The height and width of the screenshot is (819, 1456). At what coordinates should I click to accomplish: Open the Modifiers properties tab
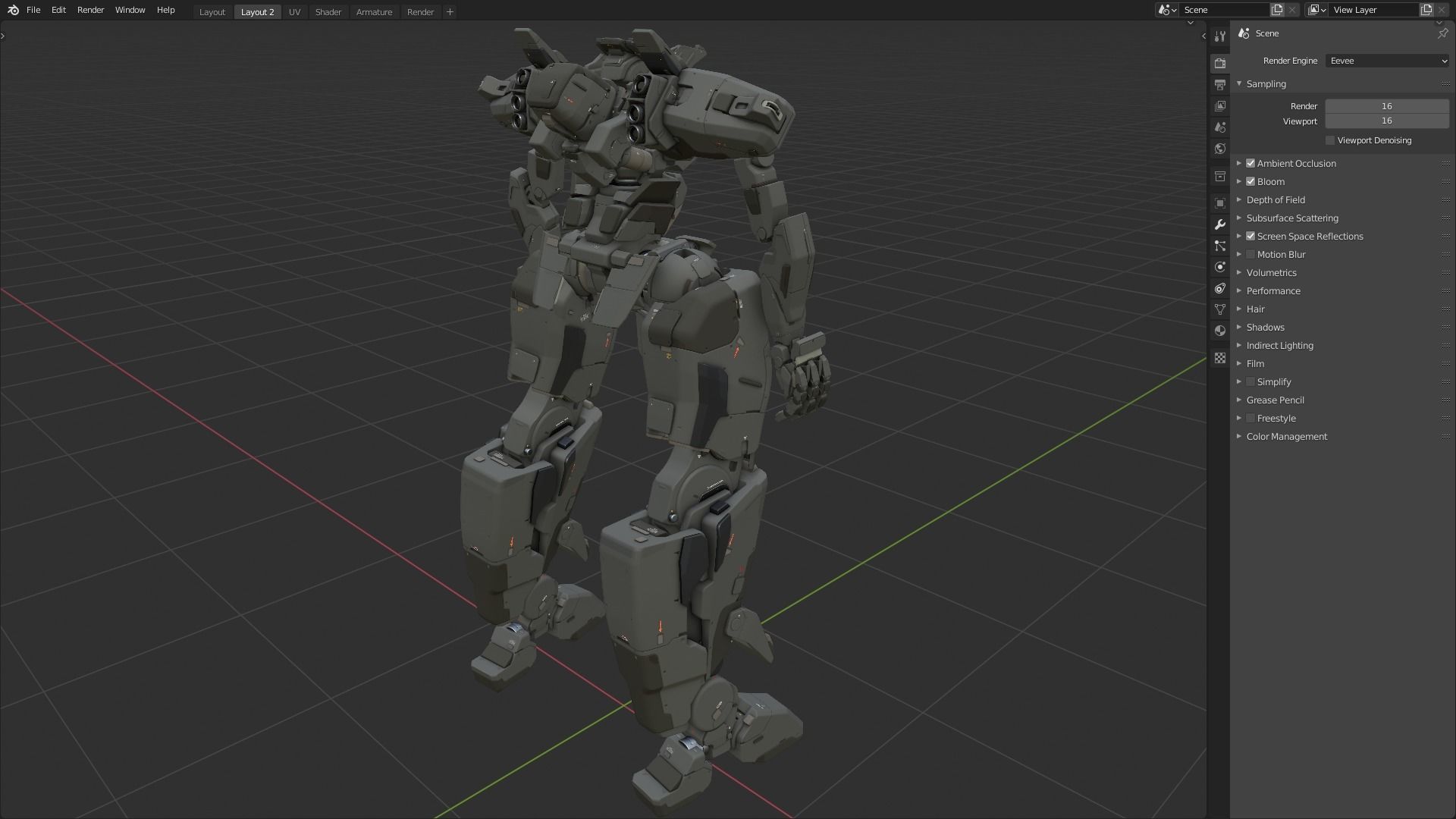click(x=1219, y=224)
